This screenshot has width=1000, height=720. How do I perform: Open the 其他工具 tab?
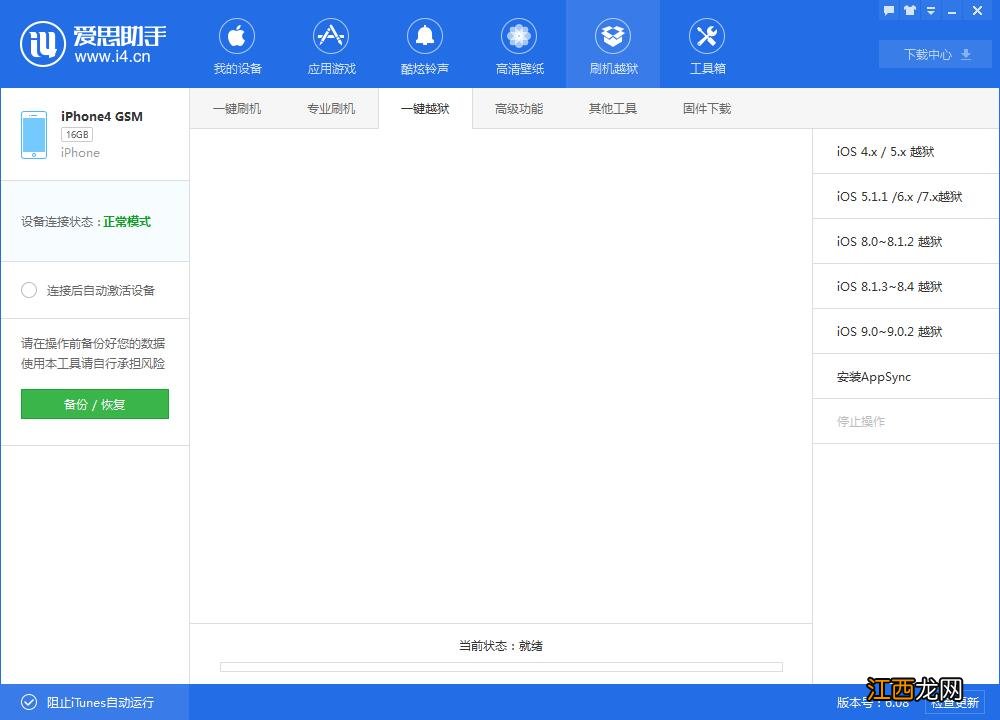[613, 108]
